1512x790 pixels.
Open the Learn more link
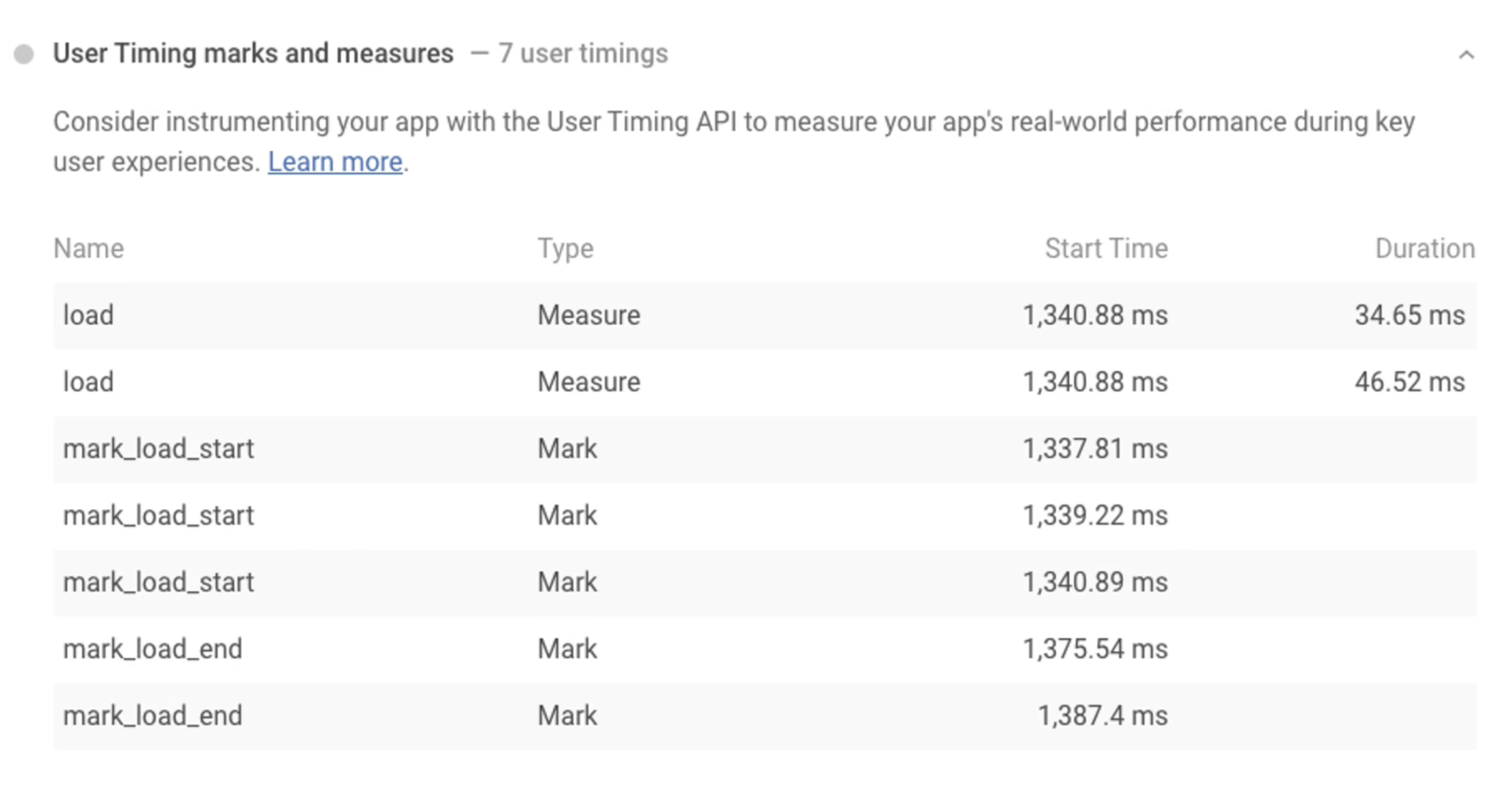click(x=335, y=162)
